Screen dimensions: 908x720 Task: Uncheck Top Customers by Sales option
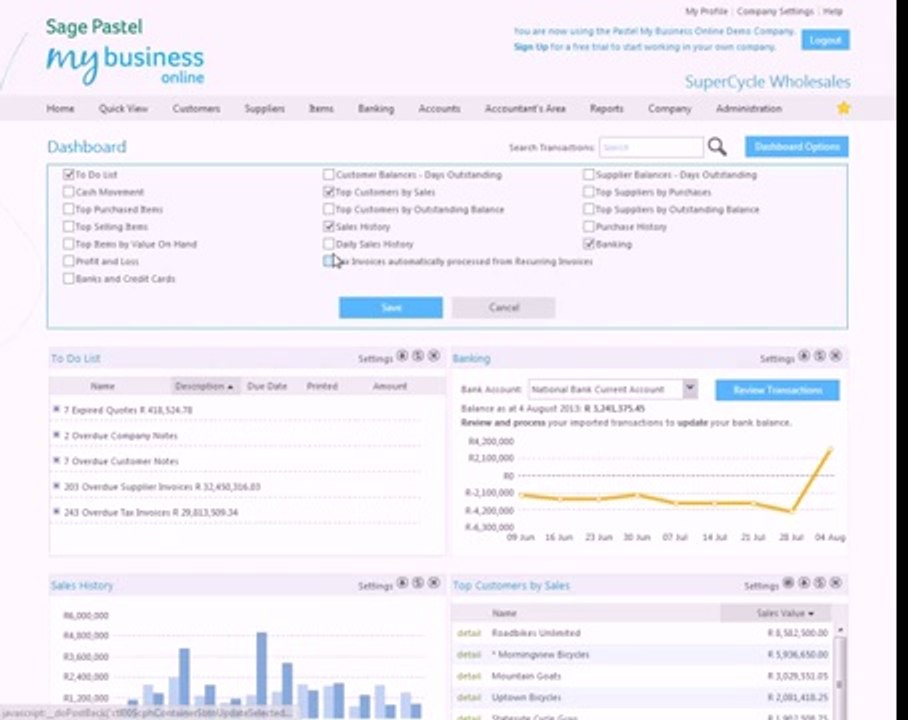point(328,192)
